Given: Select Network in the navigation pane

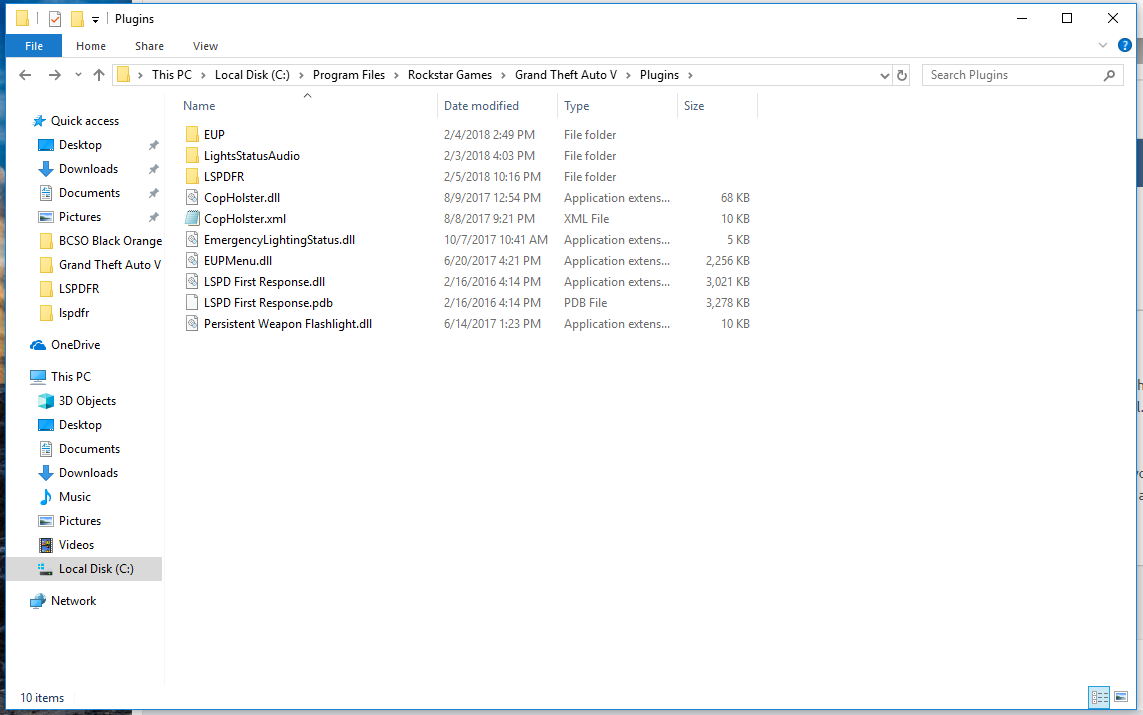Looking at the screenshot, I should pyautogui.click(x=73, y=601).
